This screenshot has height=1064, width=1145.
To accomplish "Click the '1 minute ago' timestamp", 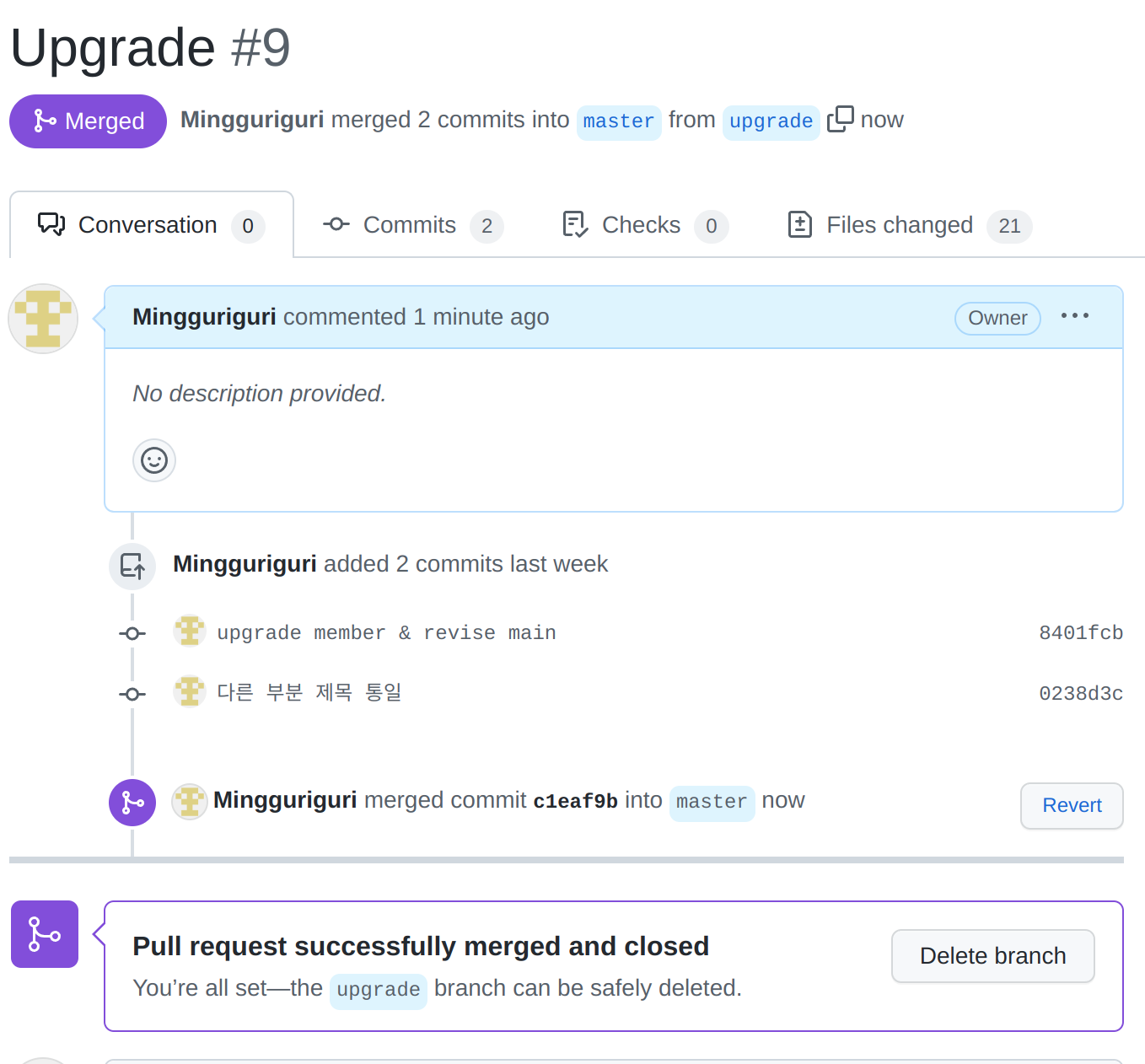I will [x=481, y=317].
